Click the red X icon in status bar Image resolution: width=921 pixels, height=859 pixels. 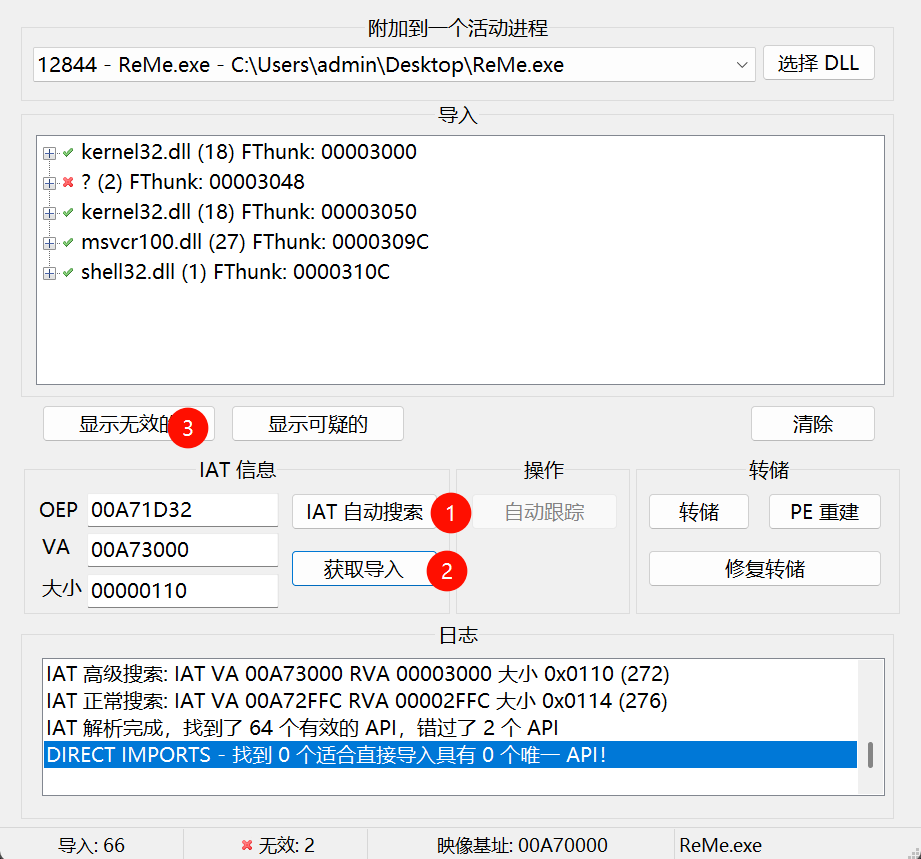pos(247,846)
